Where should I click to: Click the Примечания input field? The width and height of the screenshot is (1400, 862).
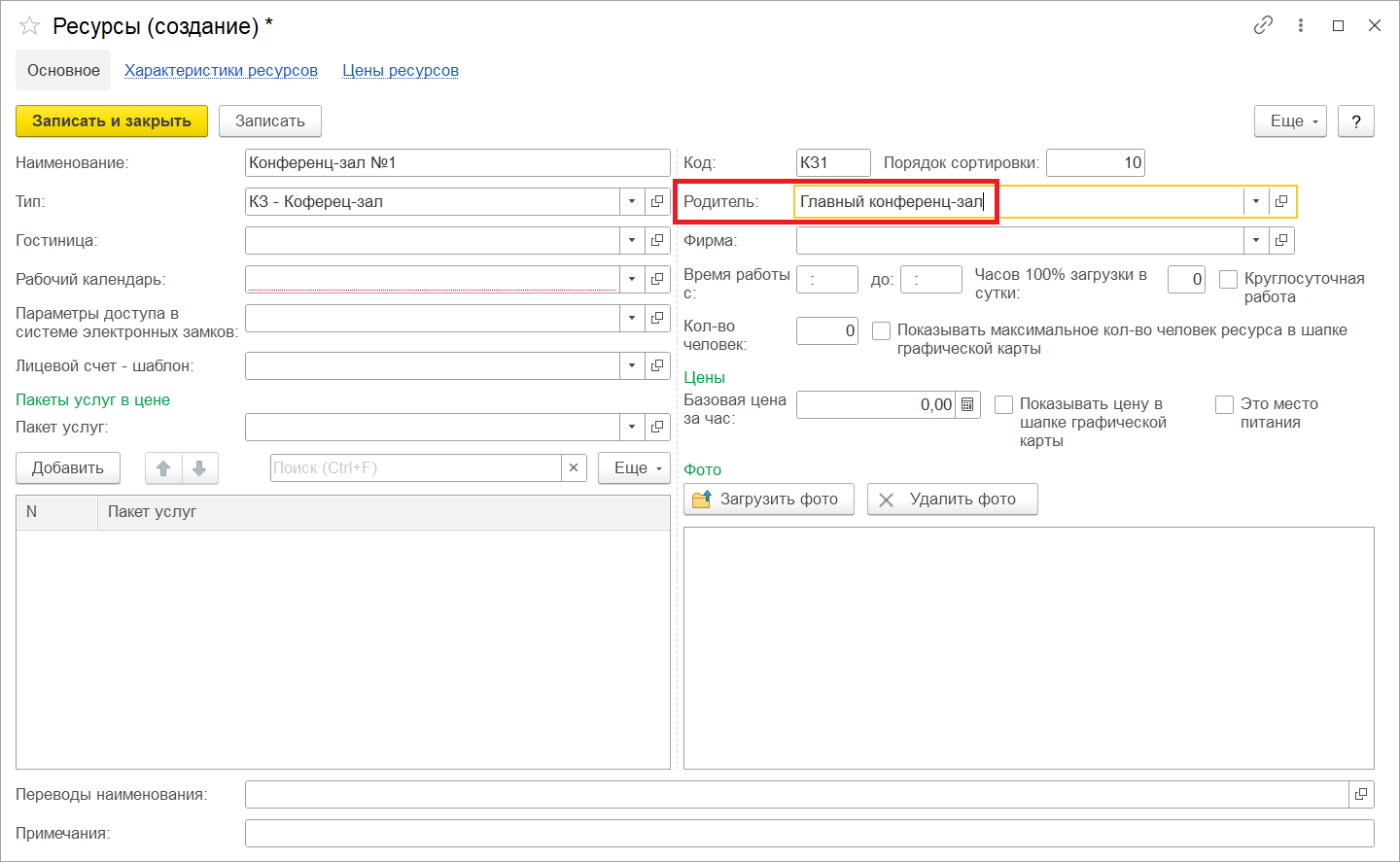809,833
